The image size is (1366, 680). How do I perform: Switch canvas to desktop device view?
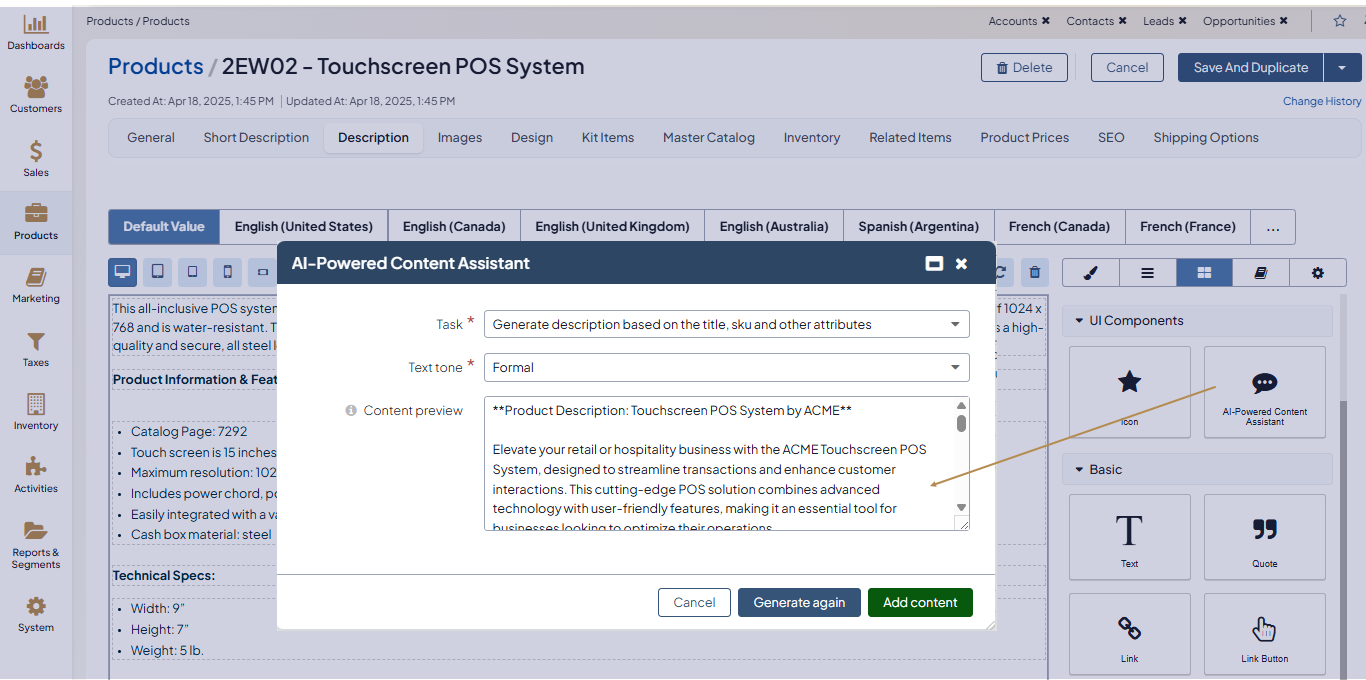123,272
